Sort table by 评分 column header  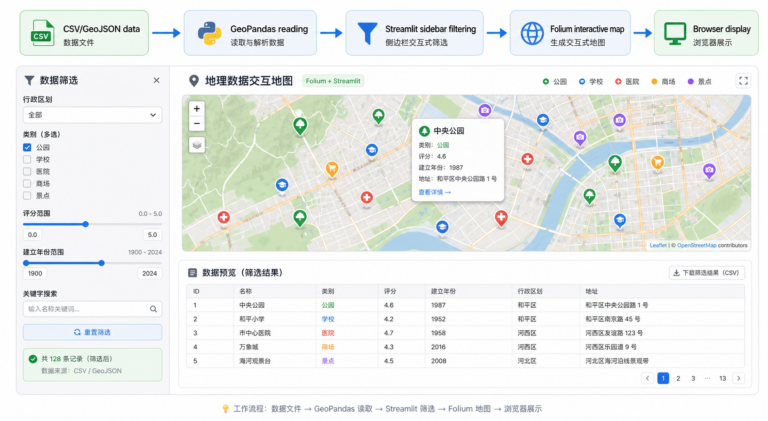click(x=390, y=291)
